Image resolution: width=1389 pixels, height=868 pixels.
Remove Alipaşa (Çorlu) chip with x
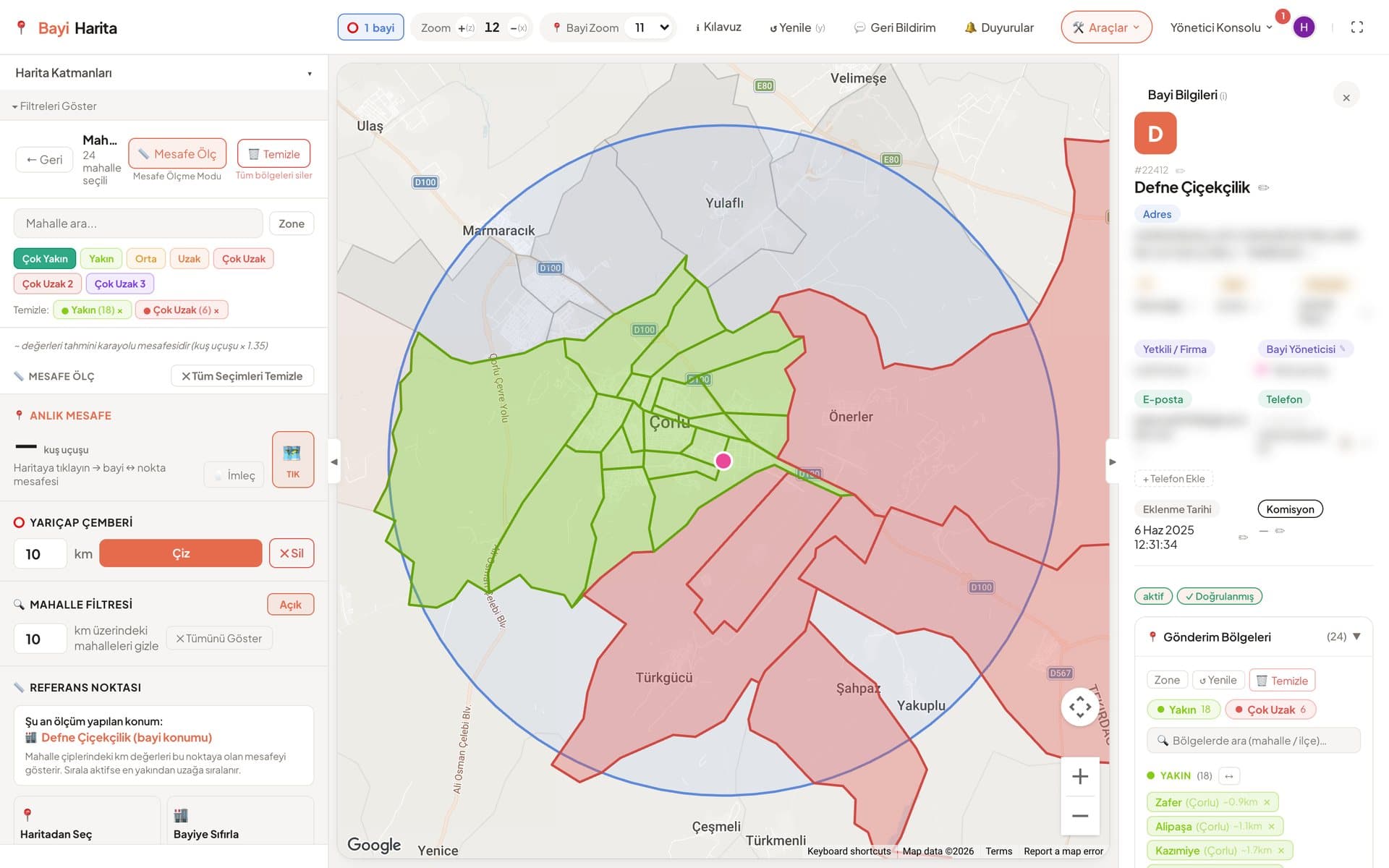click(1271, 827)
